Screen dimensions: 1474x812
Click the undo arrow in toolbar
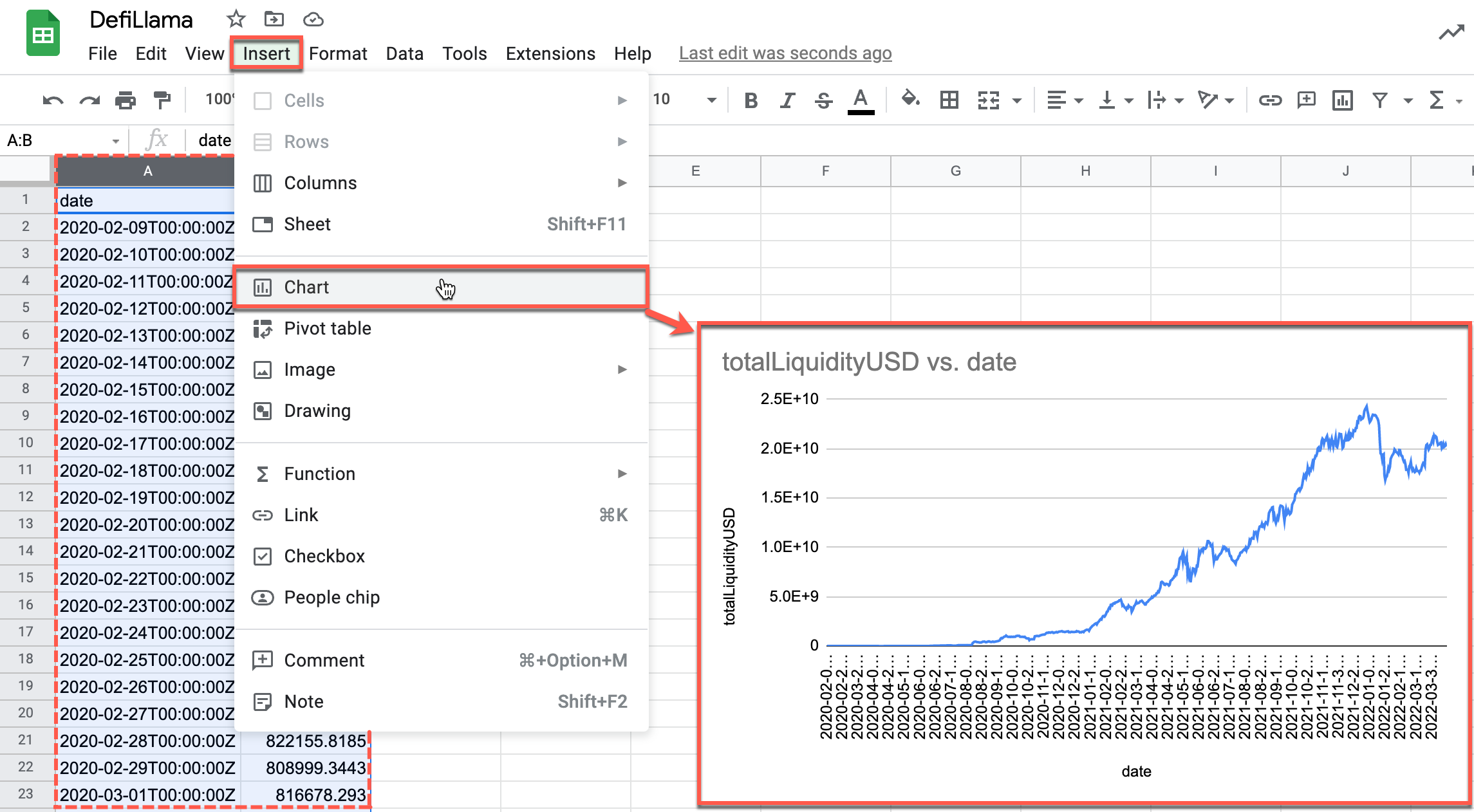(x=53, y=100)
